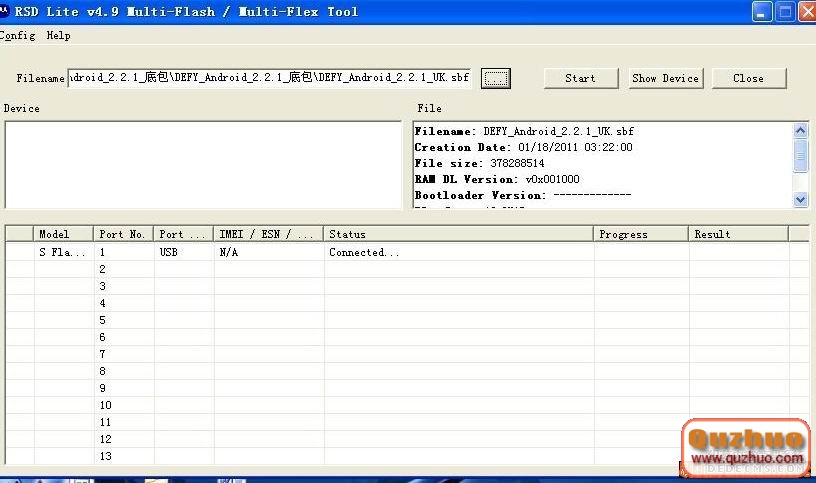Click the 'N/A' IMEI cell
Screen dimensions: 816x483
pyautogui.click(x=269, y=252)
